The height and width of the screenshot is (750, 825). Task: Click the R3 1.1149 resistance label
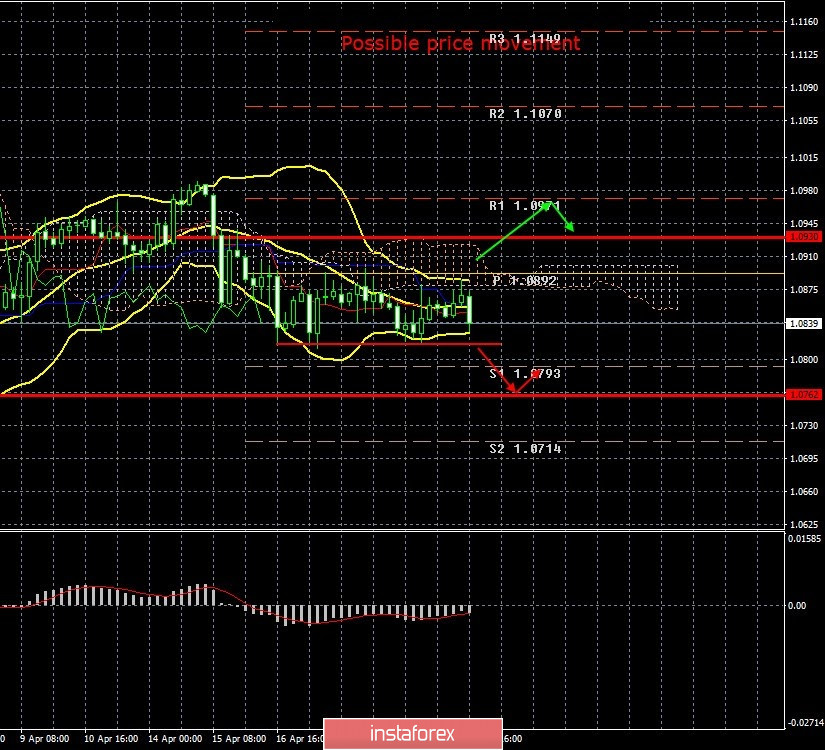point(525,39)
